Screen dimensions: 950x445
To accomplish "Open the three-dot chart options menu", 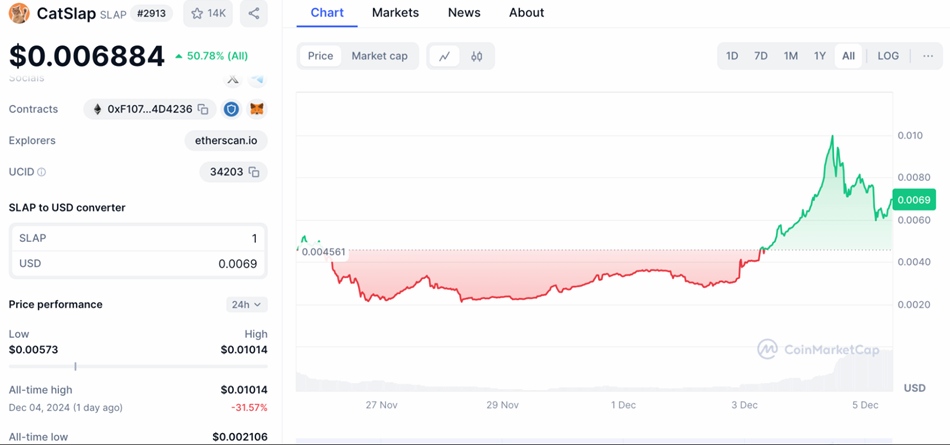I will point(928,56).
